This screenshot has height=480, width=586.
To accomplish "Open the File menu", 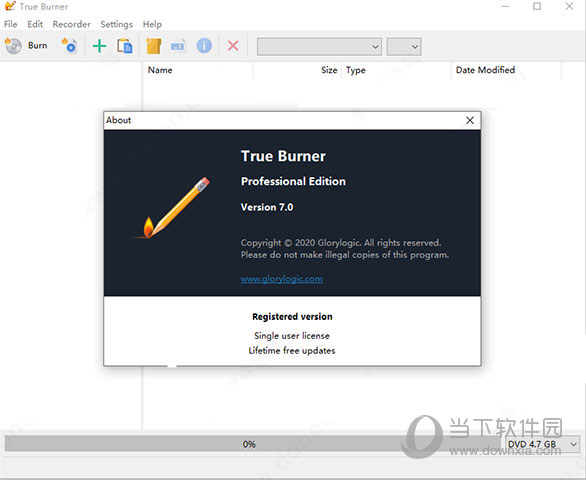I will [x=10, y=24].
